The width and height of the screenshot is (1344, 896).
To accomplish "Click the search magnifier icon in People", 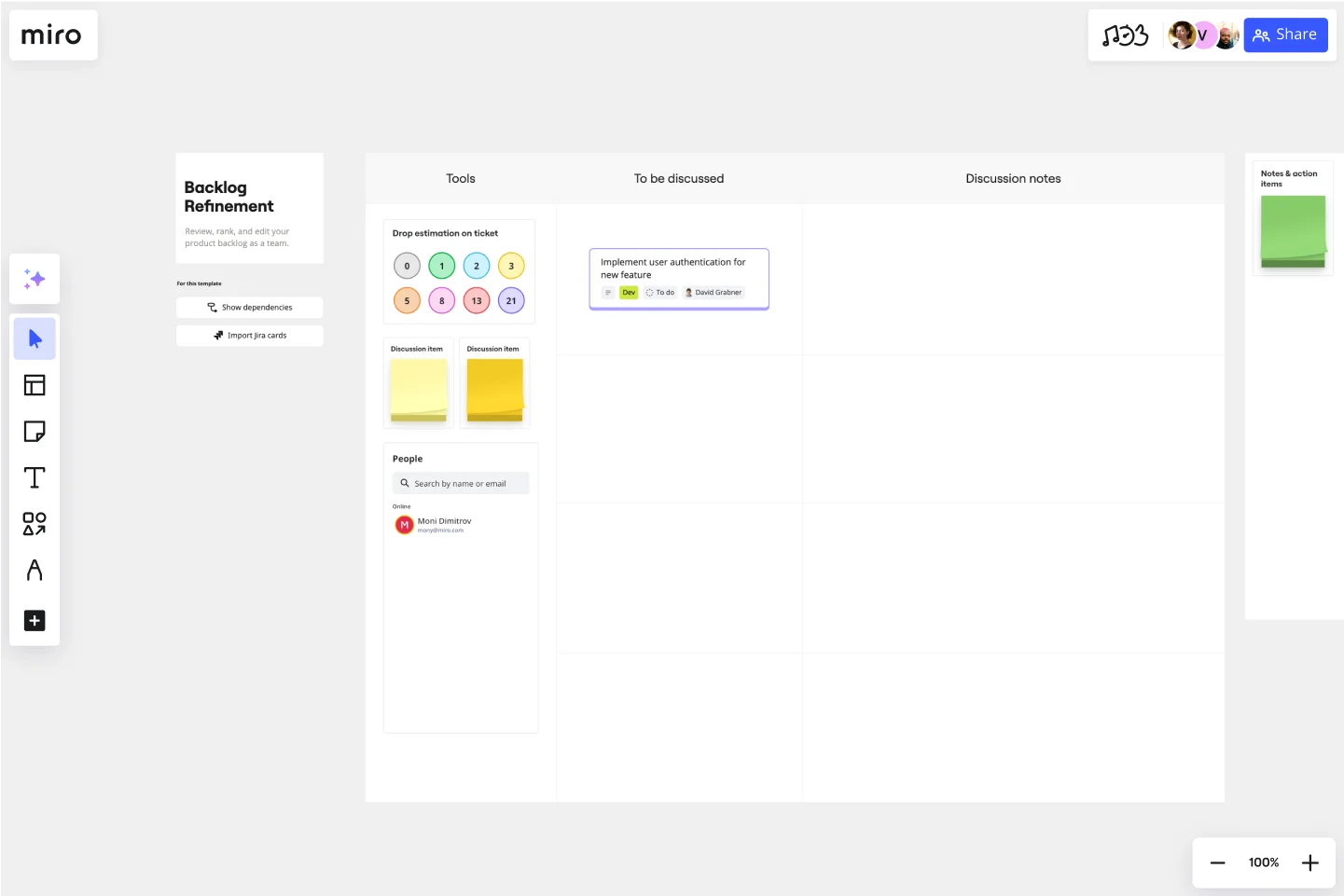I will pyautogui.click(x=405, y=483).
